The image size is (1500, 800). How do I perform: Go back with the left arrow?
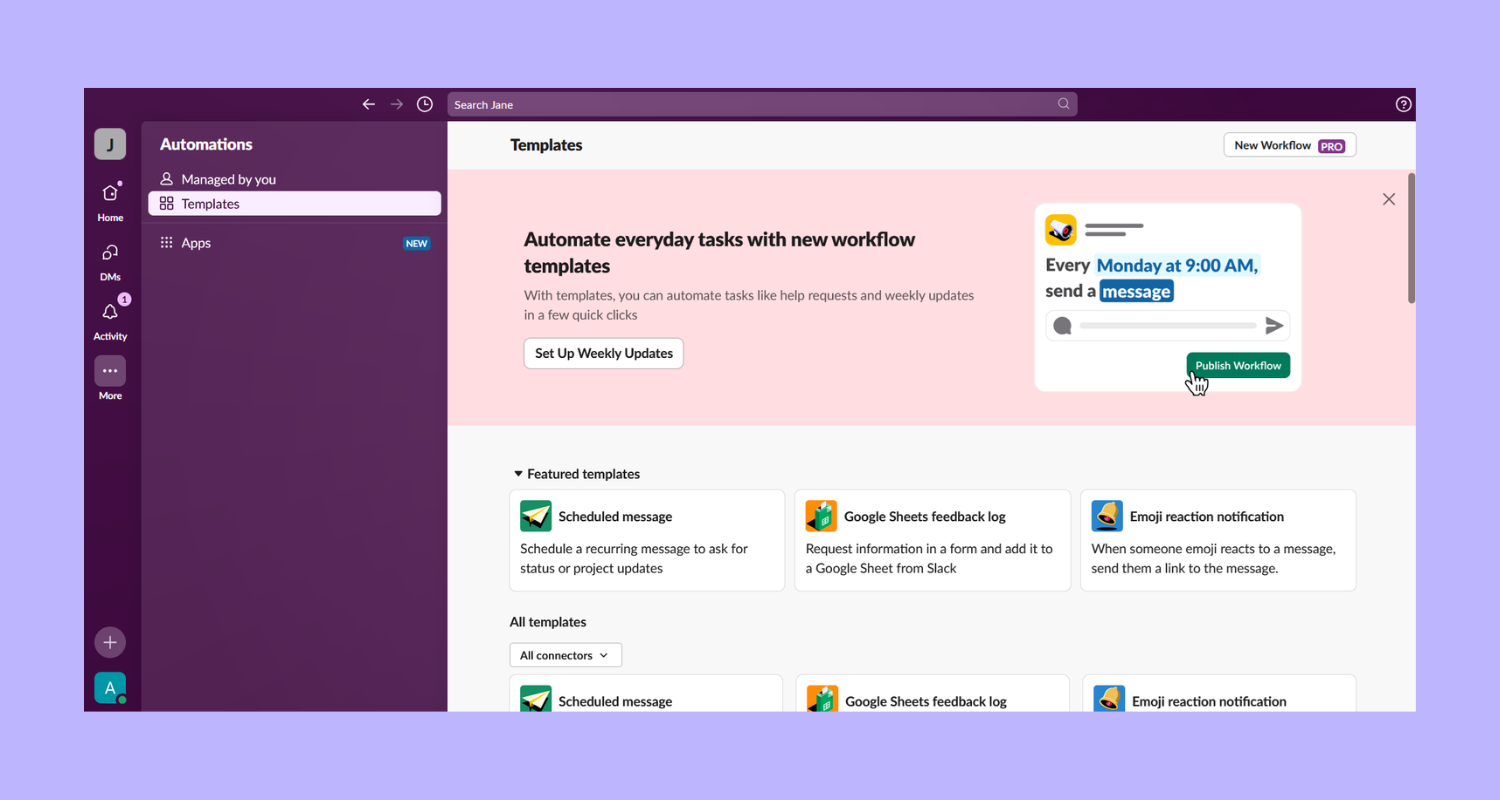click(369, 104)
